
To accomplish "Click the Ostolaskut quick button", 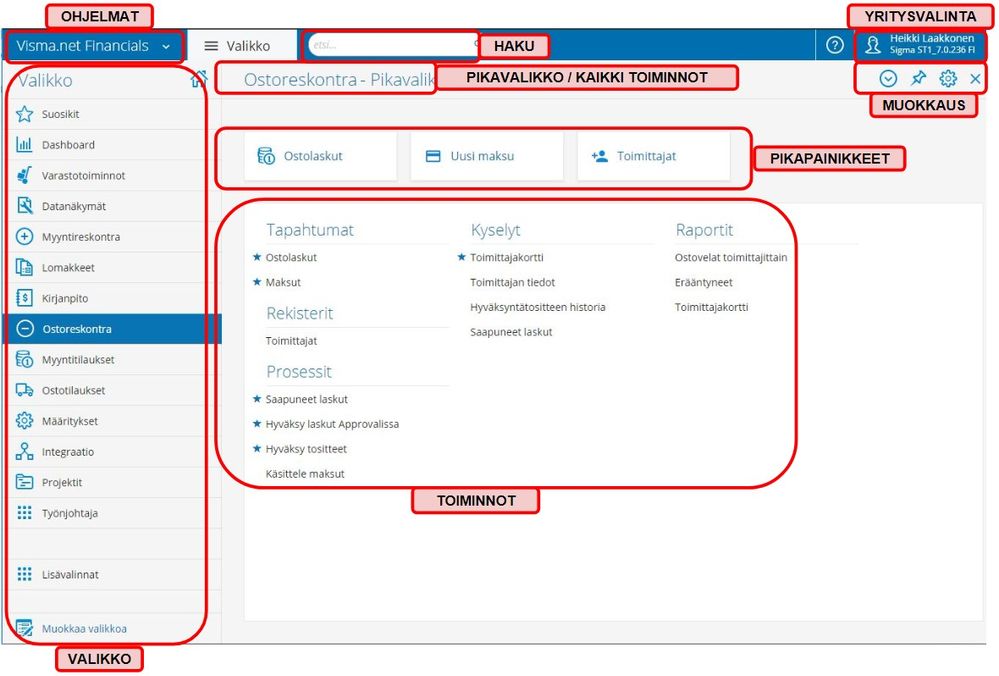I will (320, 156).
